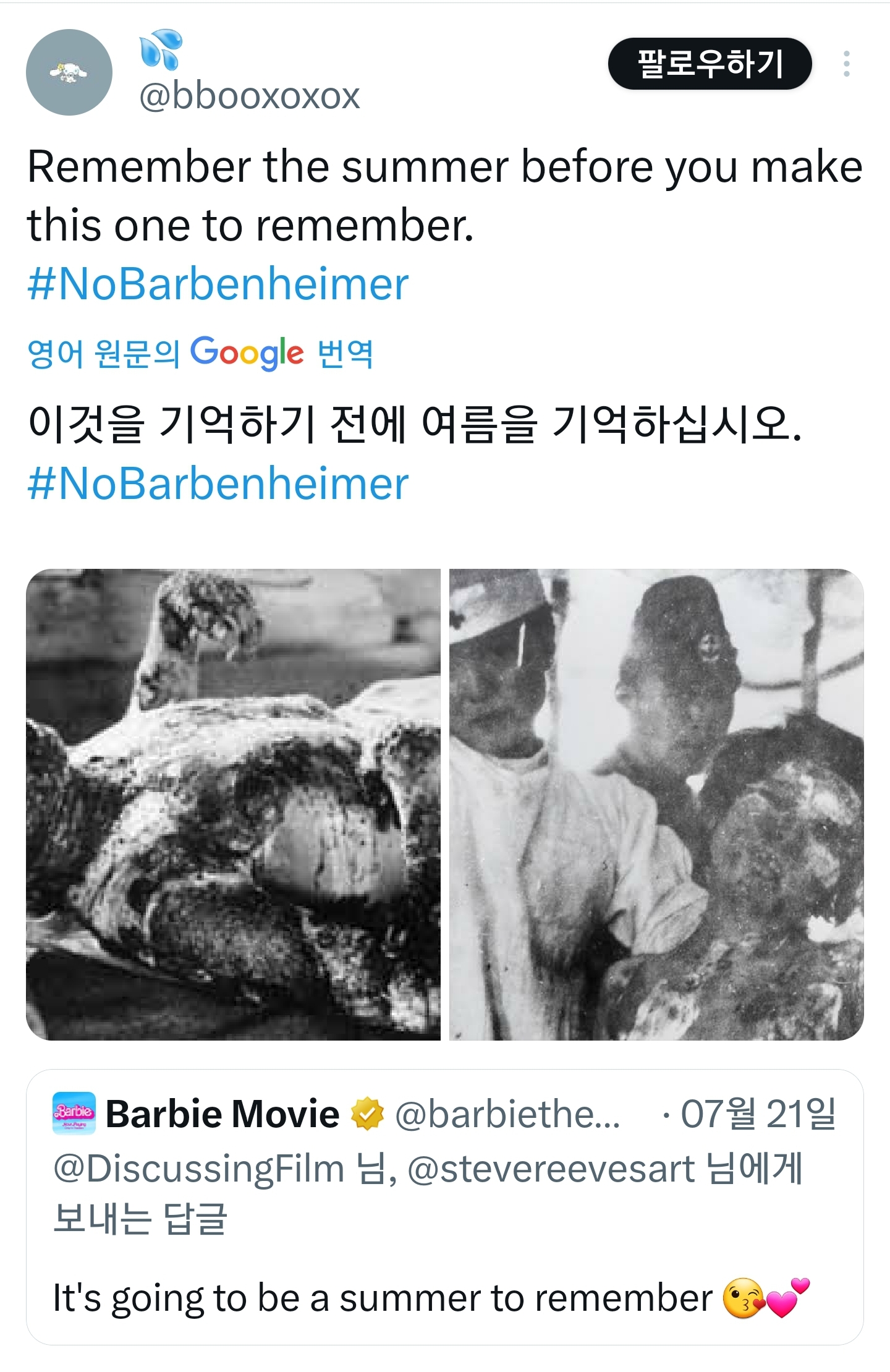Open the left attached black-and-white photo

tap(233, 804)
